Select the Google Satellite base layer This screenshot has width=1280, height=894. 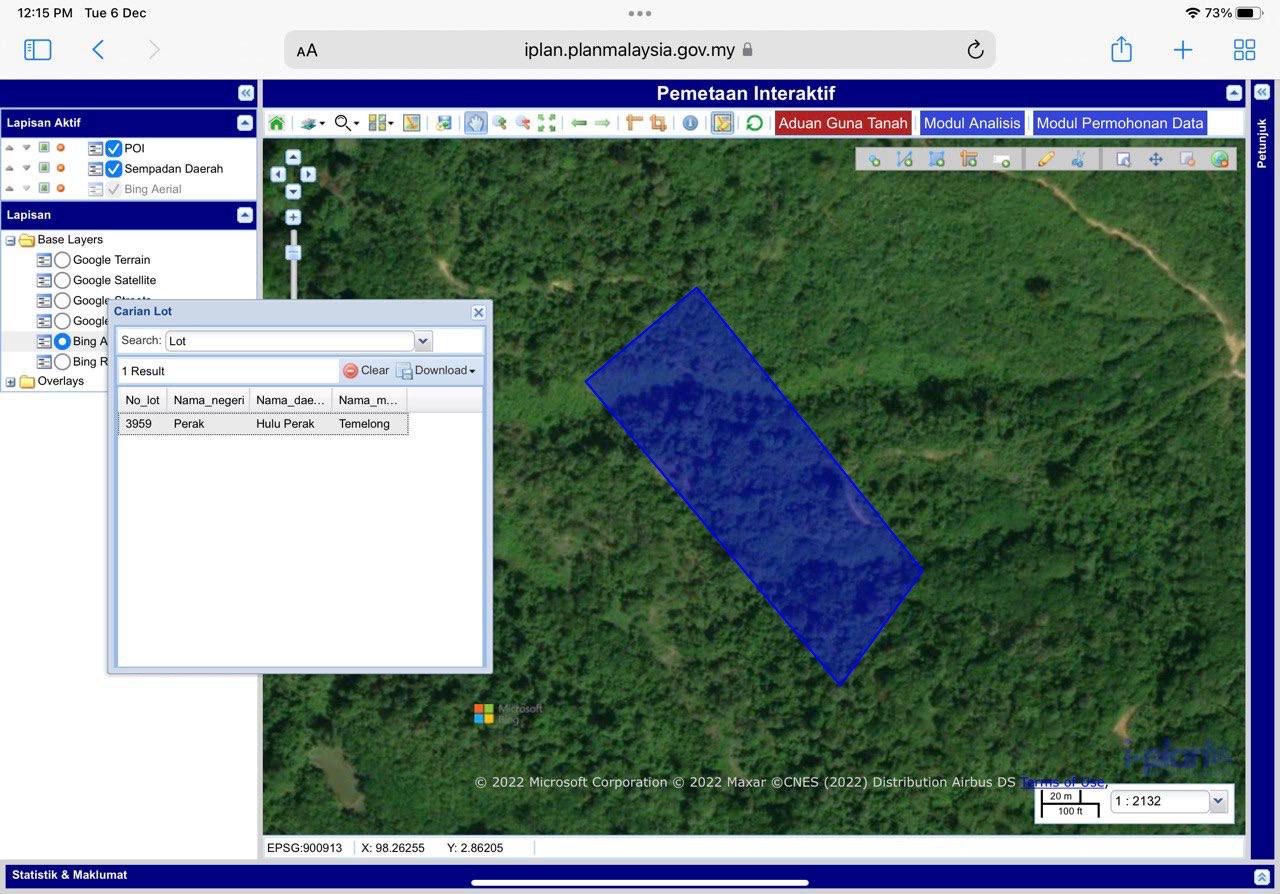pos(62,281)
